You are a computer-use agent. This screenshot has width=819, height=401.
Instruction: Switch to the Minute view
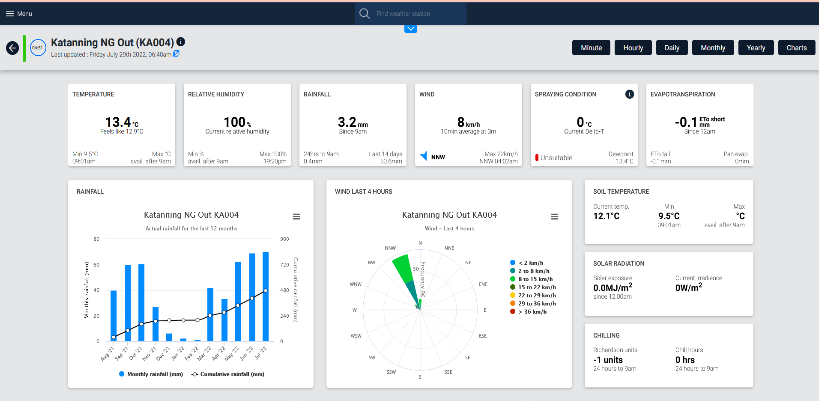590,47
